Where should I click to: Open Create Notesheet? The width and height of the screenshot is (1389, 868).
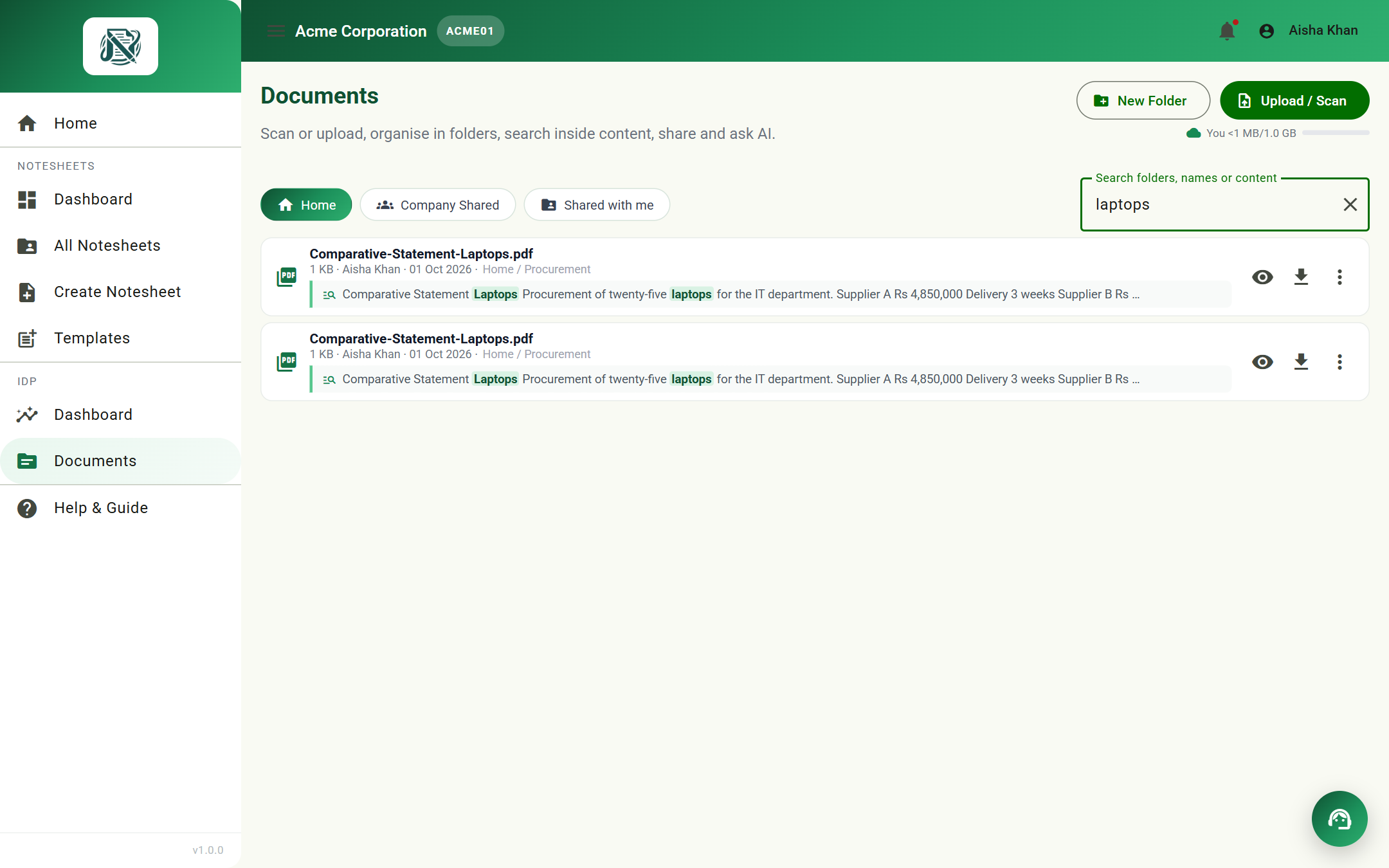pos(120,292)
